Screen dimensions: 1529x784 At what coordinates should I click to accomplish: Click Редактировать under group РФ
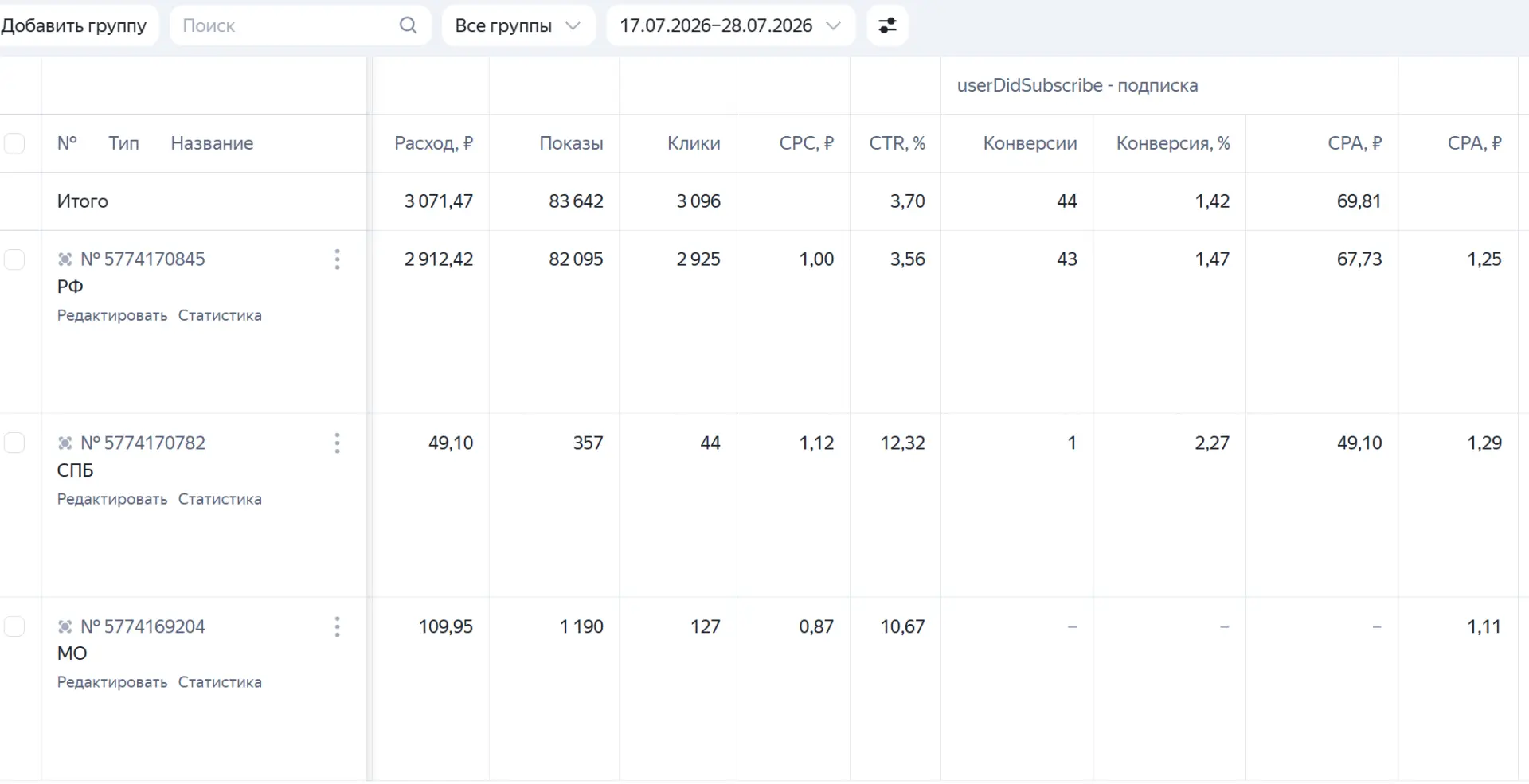coord(112,315)
